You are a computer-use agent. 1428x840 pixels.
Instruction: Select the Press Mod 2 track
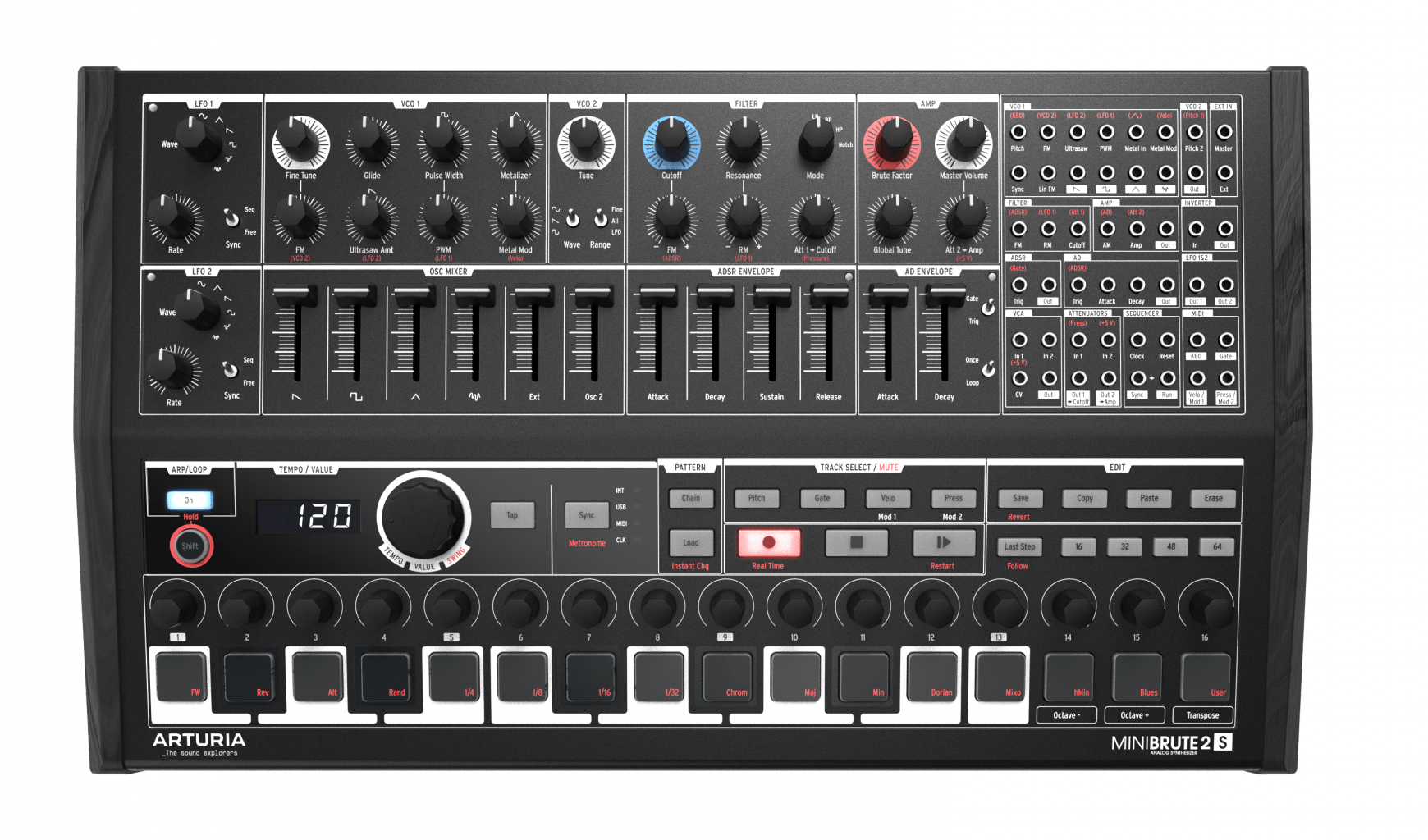[x=953, y=498]
